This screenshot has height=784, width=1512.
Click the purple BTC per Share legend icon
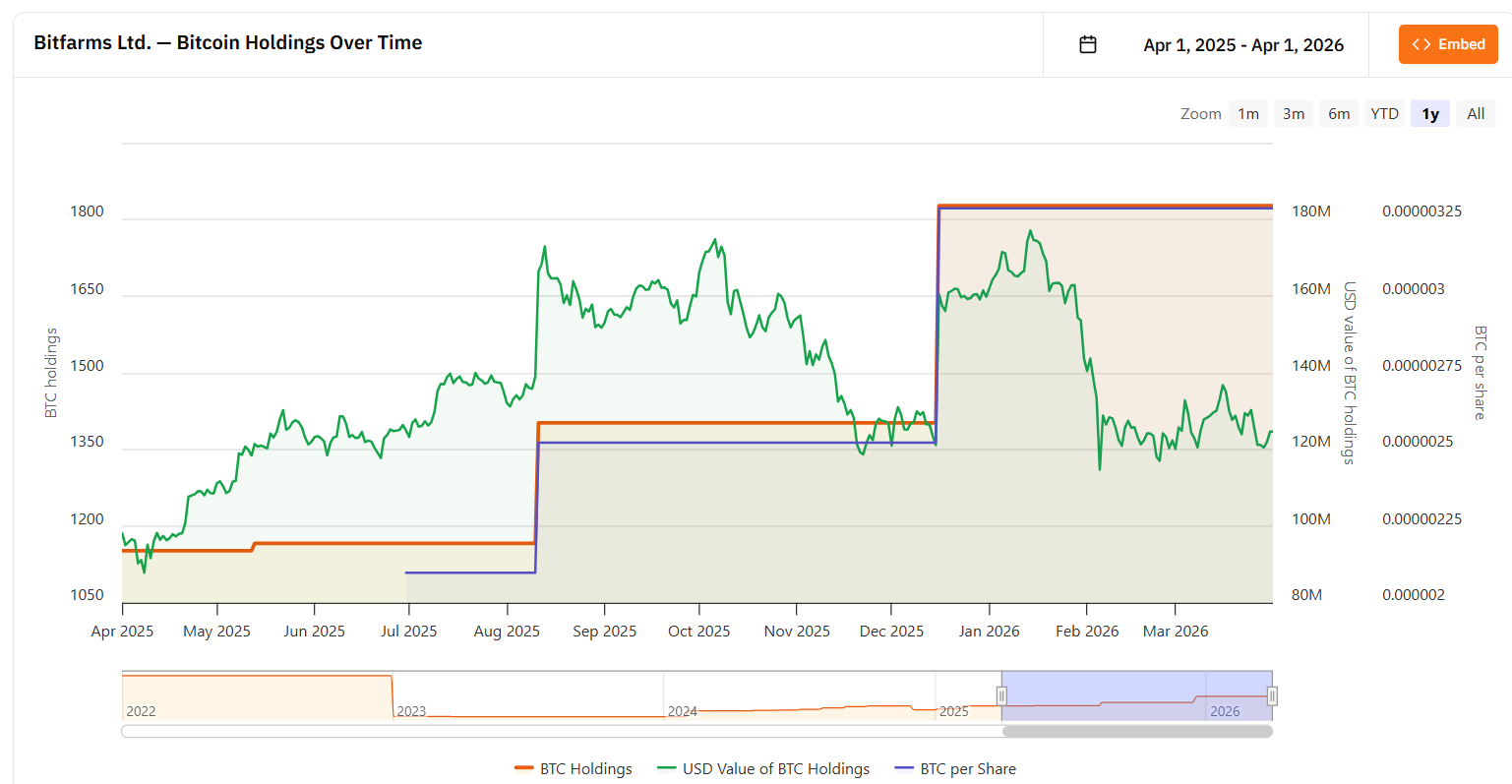point(904,769)
